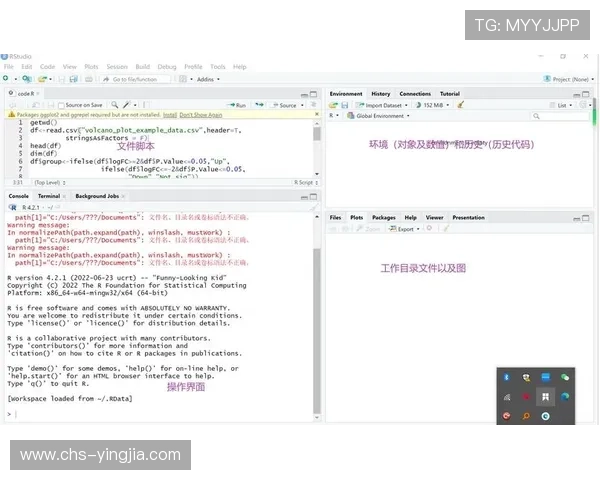Click the broom icon to clear Environment objects

[x=461, y=105]
